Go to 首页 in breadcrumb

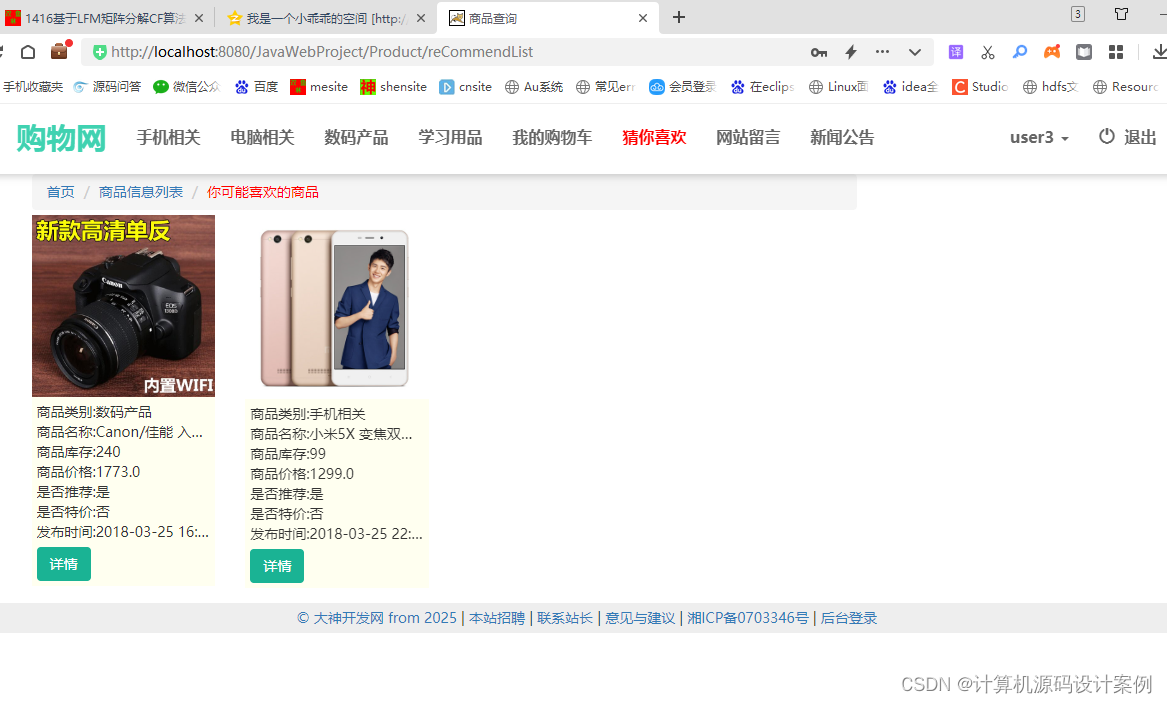coord(60,192)
